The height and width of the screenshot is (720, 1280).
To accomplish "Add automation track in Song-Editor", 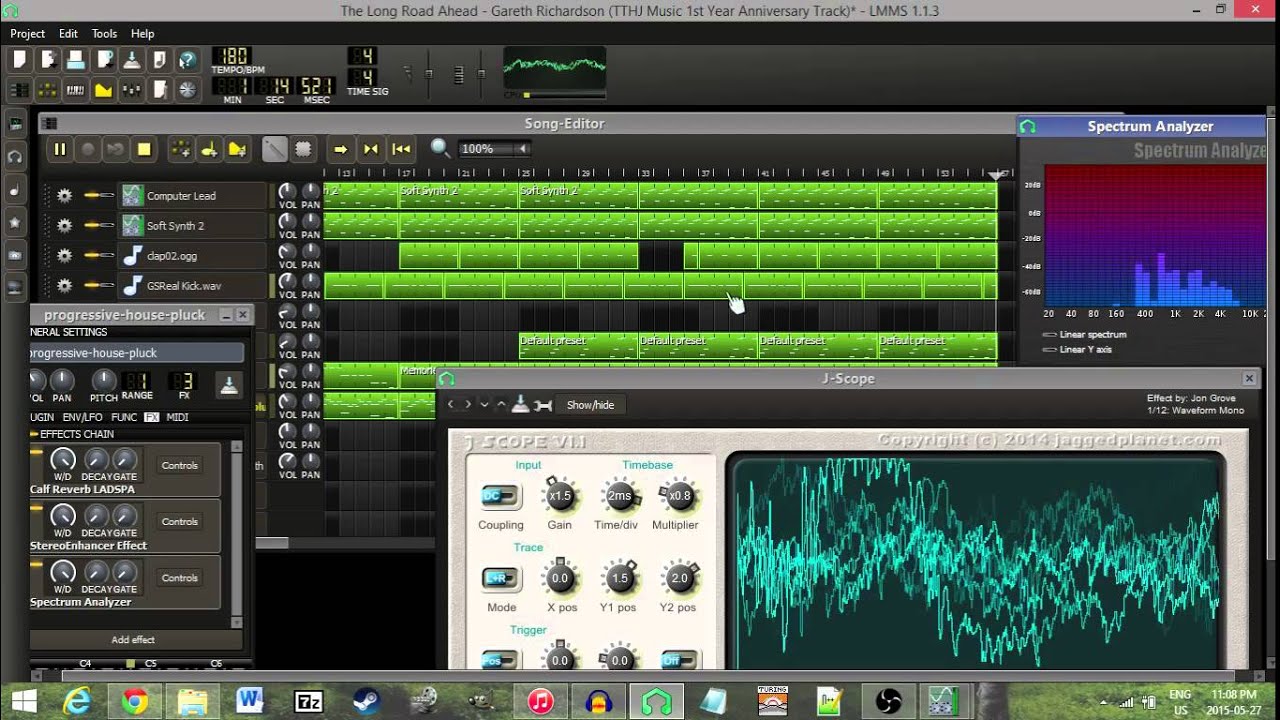I will pos(237,149).
